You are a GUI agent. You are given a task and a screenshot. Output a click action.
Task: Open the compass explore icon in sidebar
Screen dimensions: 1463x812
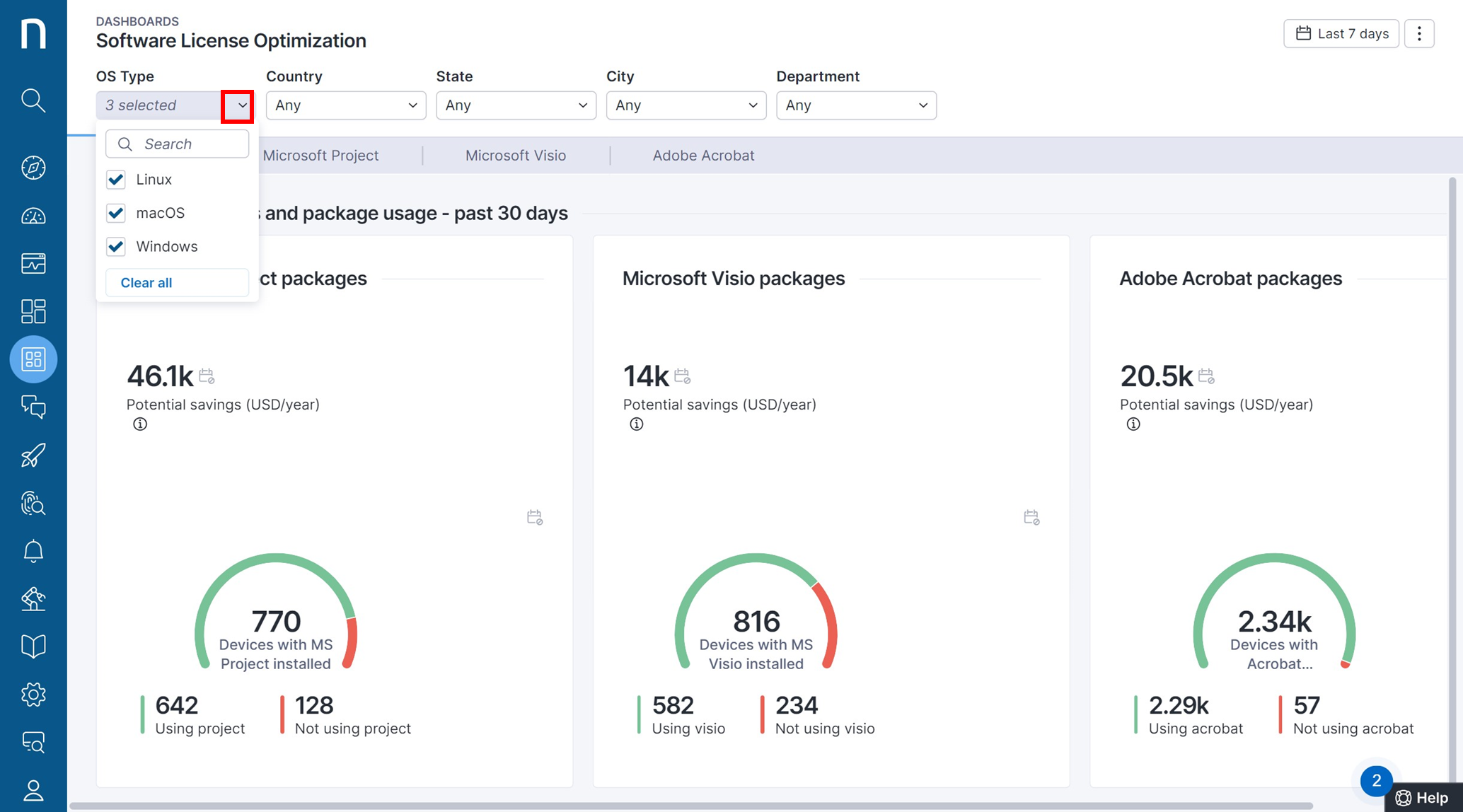pos(33,168)
